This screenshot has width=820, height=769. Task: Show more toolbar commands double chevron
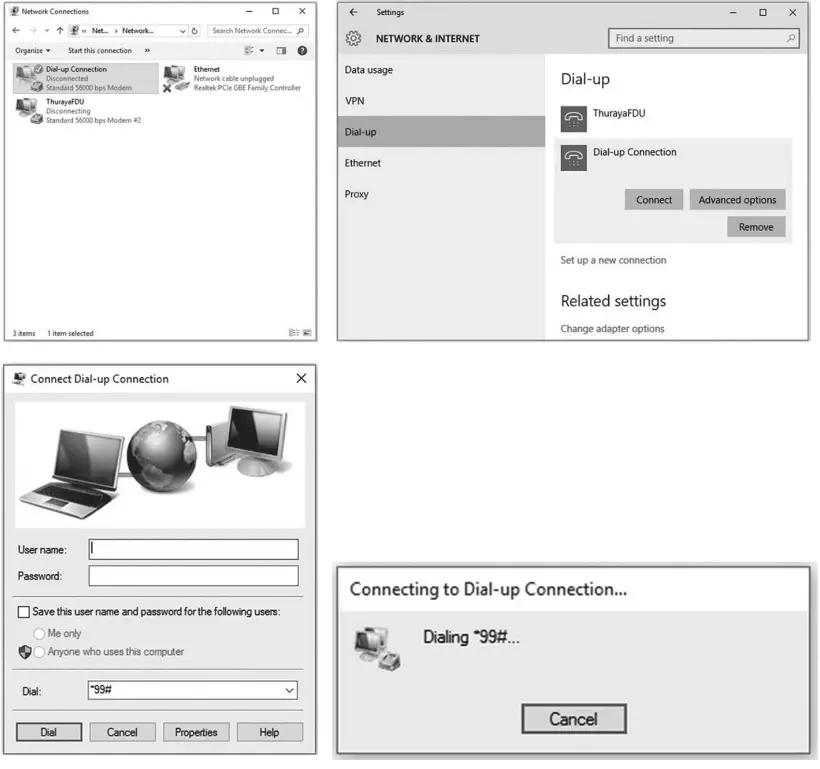pyautogui.click(x=147, y=51)
